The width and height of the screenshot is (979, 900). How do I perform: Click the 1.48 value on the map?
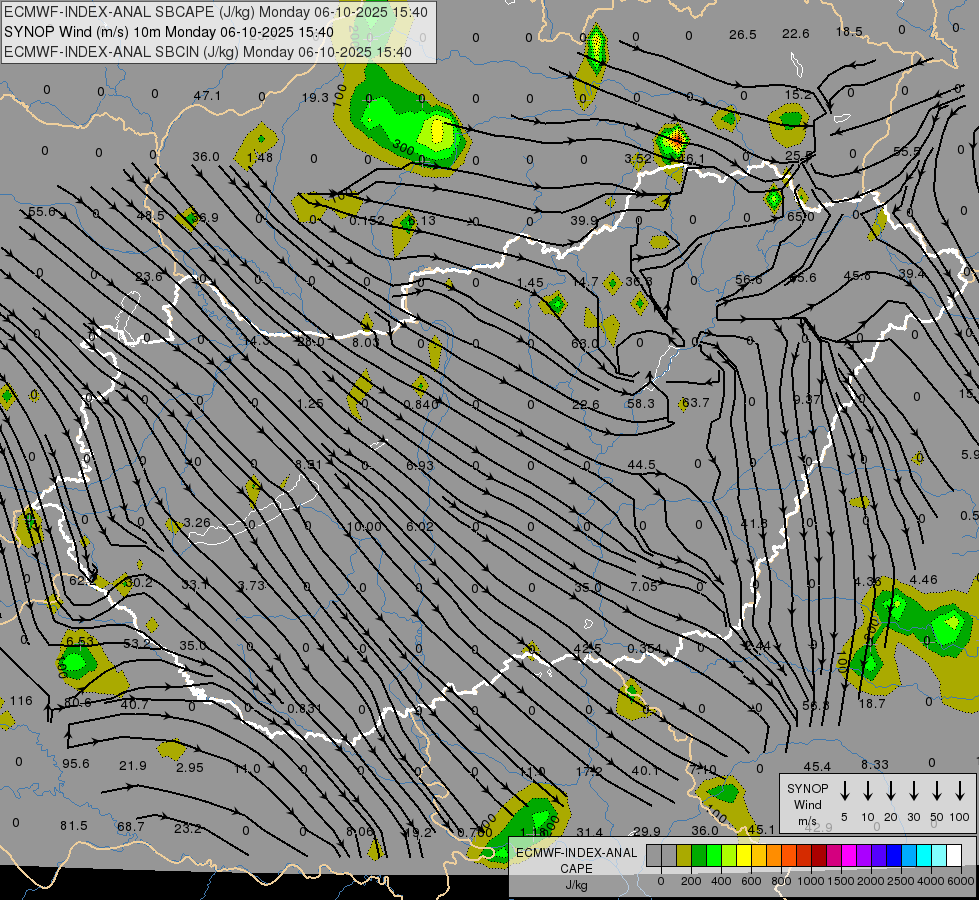pos(260,157)
